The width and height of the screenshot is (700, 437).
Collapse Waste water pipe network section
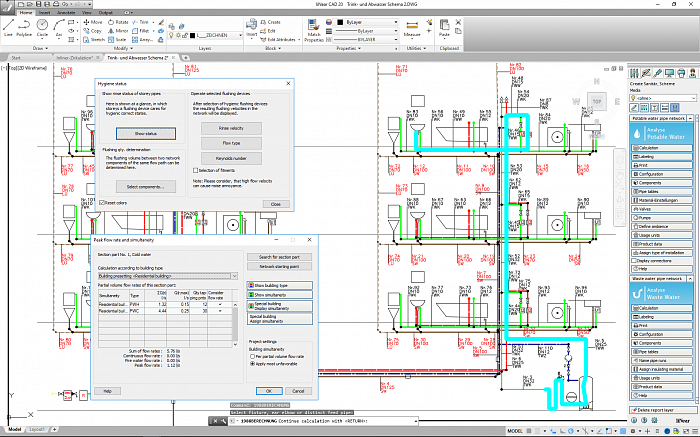690,279
